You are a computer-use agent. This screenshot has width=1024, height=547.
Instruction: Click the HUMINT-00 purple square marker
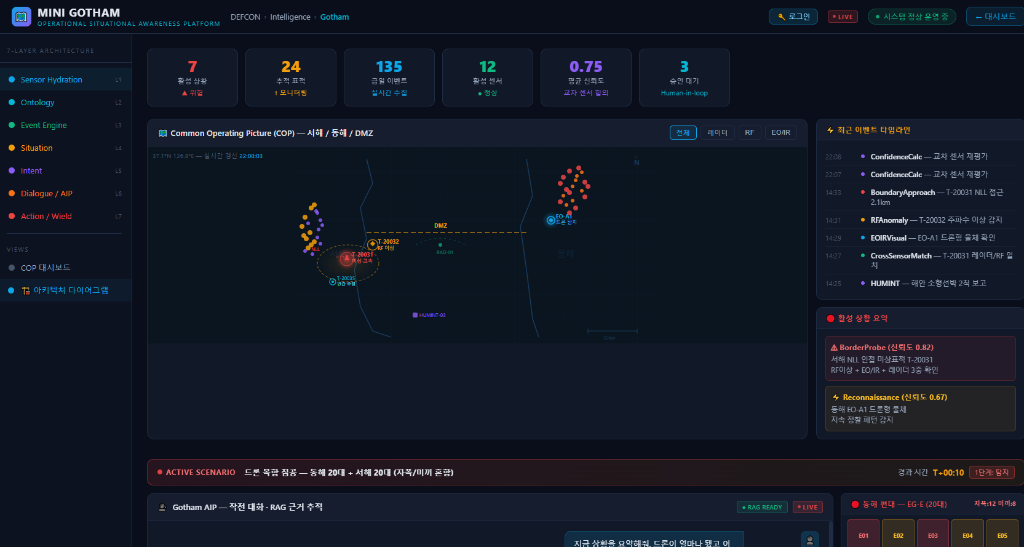[x=415, y=315]
